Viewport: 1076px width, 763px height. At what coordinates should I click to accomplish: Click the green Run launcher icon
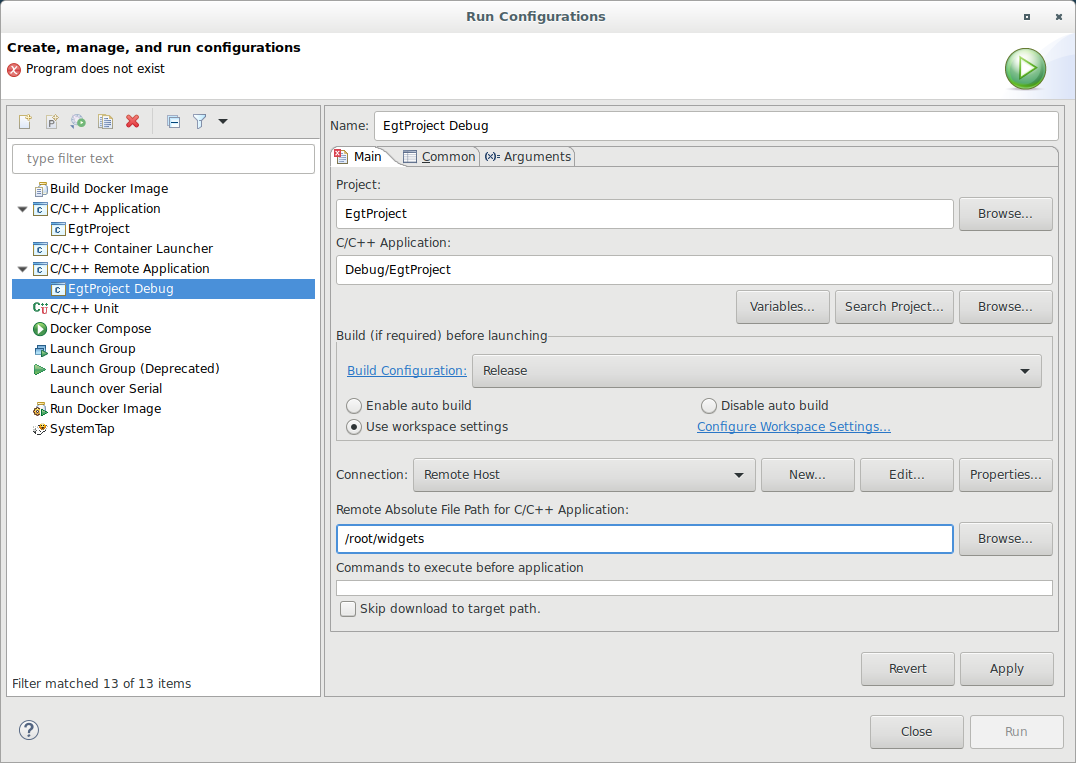(x=1024, y=70)
